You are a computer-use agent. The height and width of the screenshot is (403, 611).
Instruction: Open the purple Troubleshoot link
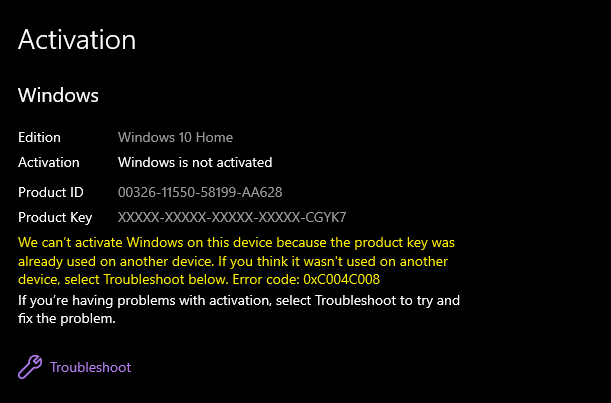pos(90,367)
